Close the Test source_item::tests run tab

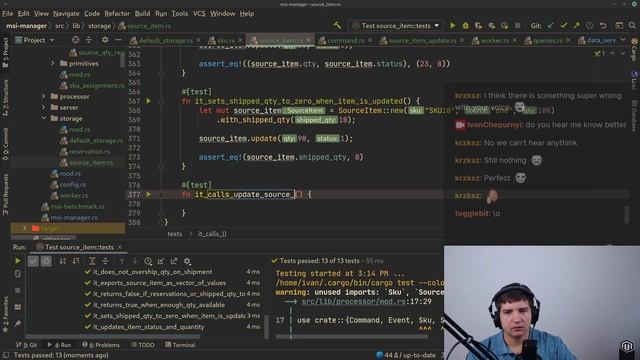coord(120,247)
